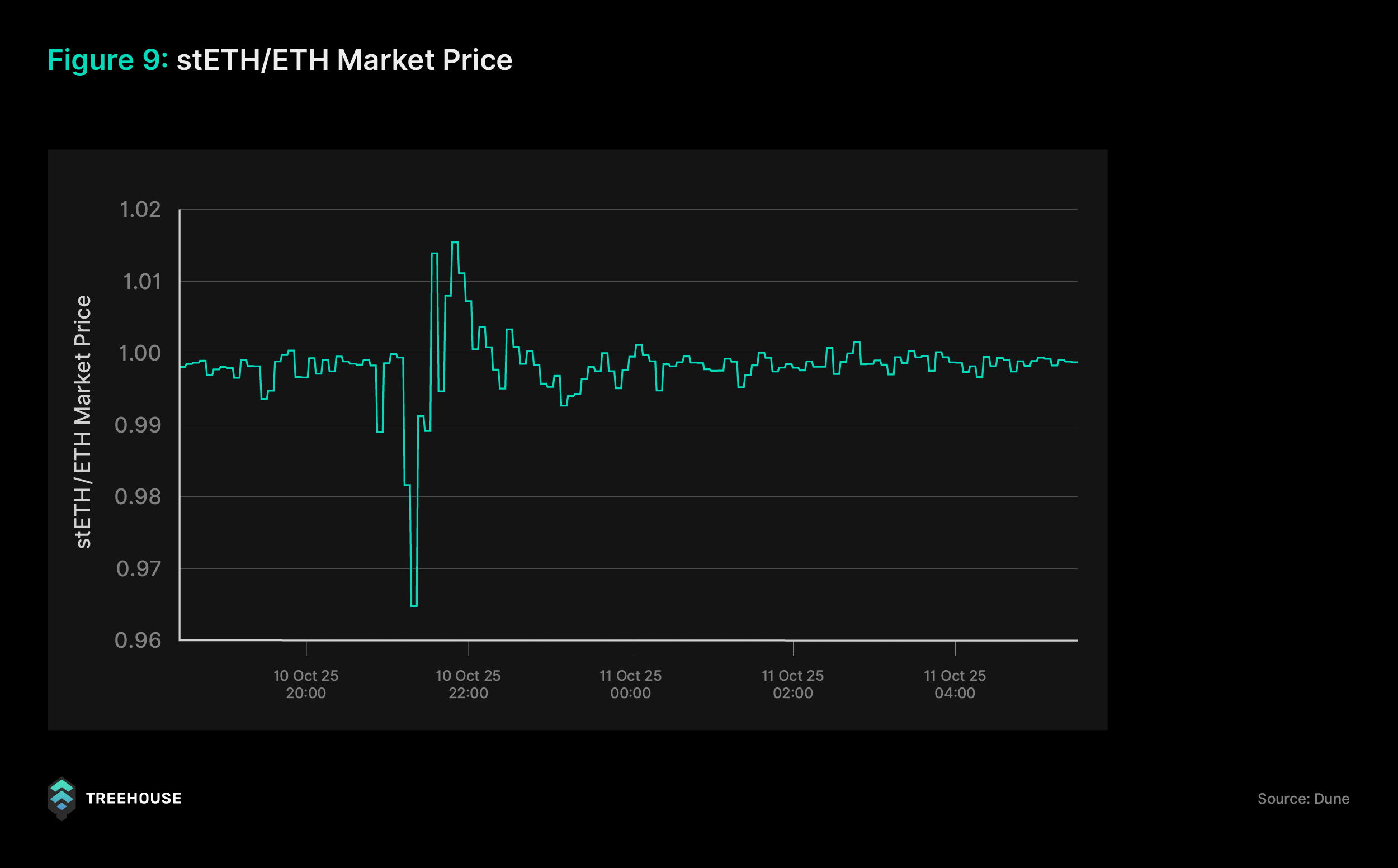Click the highest peak of the price line

tap(455, 242)
